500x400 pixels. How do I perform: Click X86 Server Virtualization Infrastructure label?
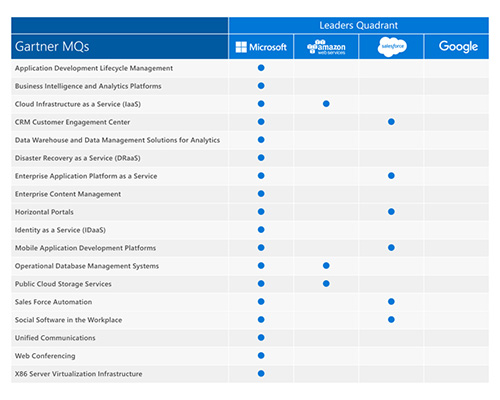[78, 374]
